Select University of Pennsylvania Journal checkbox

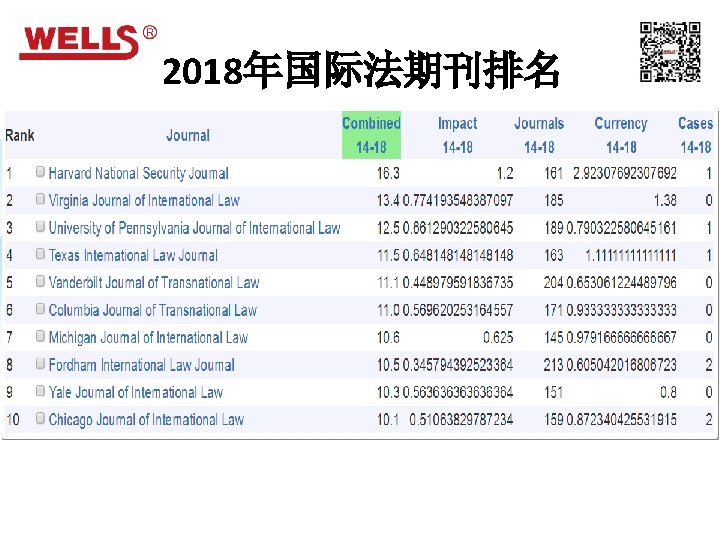[40, 227]
